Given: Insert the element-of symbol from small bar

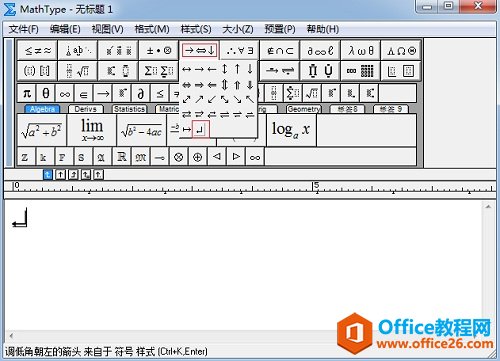Looking at the screenshot, I should [x=84, y=93].
